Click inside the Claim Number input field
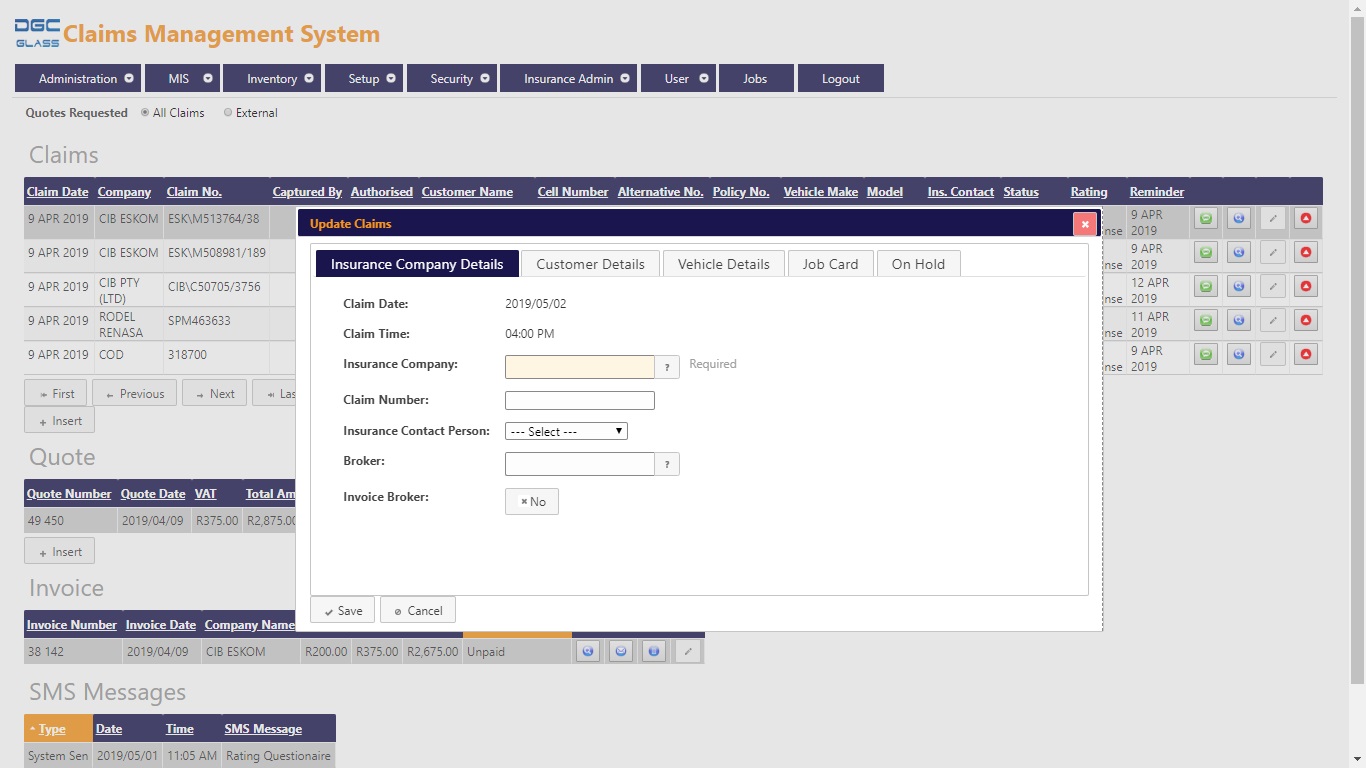The image size is (1366, 768). 579,399
